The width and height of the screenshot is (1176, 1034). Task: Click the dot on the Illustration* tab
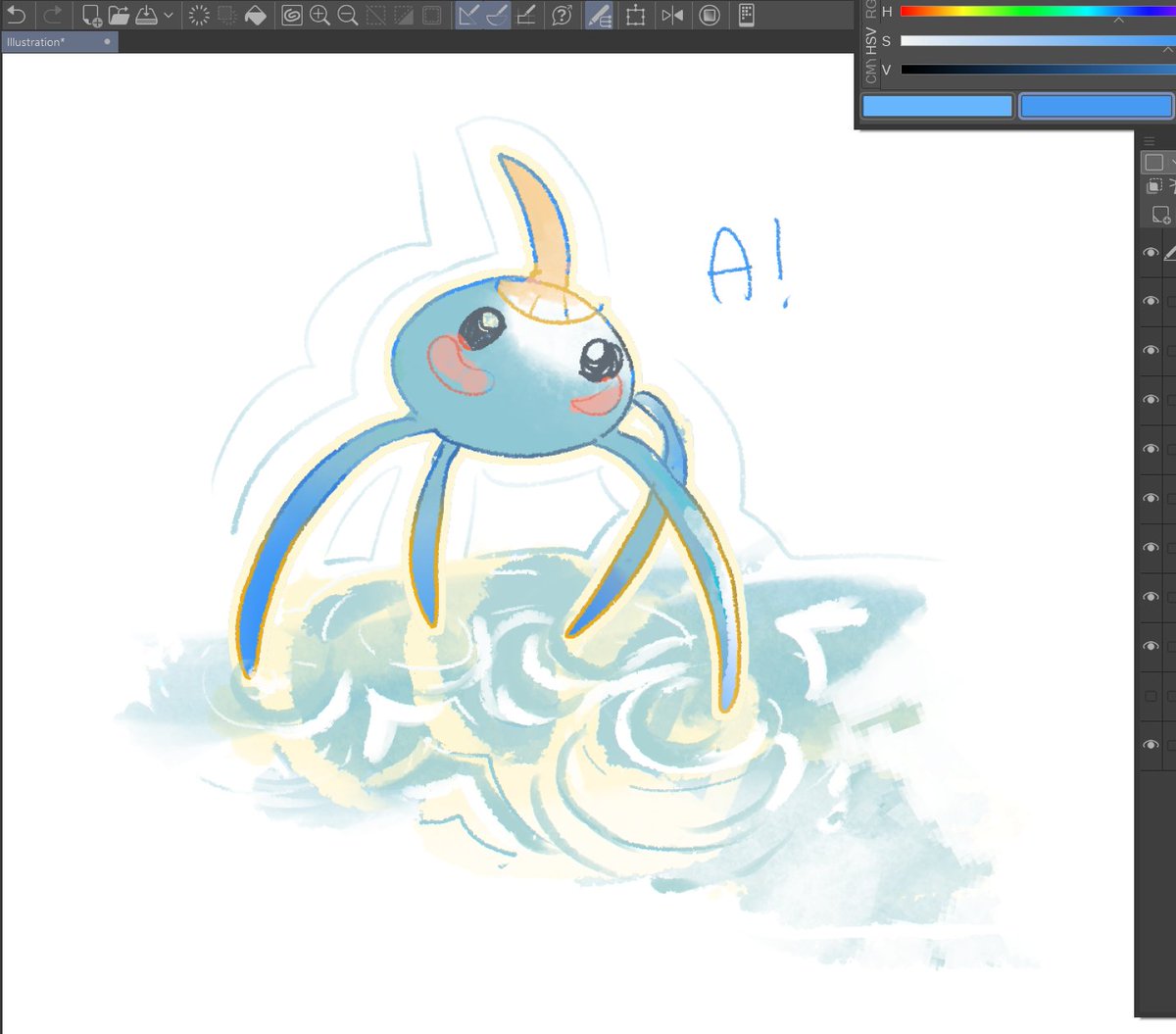[x=107, y=42]
